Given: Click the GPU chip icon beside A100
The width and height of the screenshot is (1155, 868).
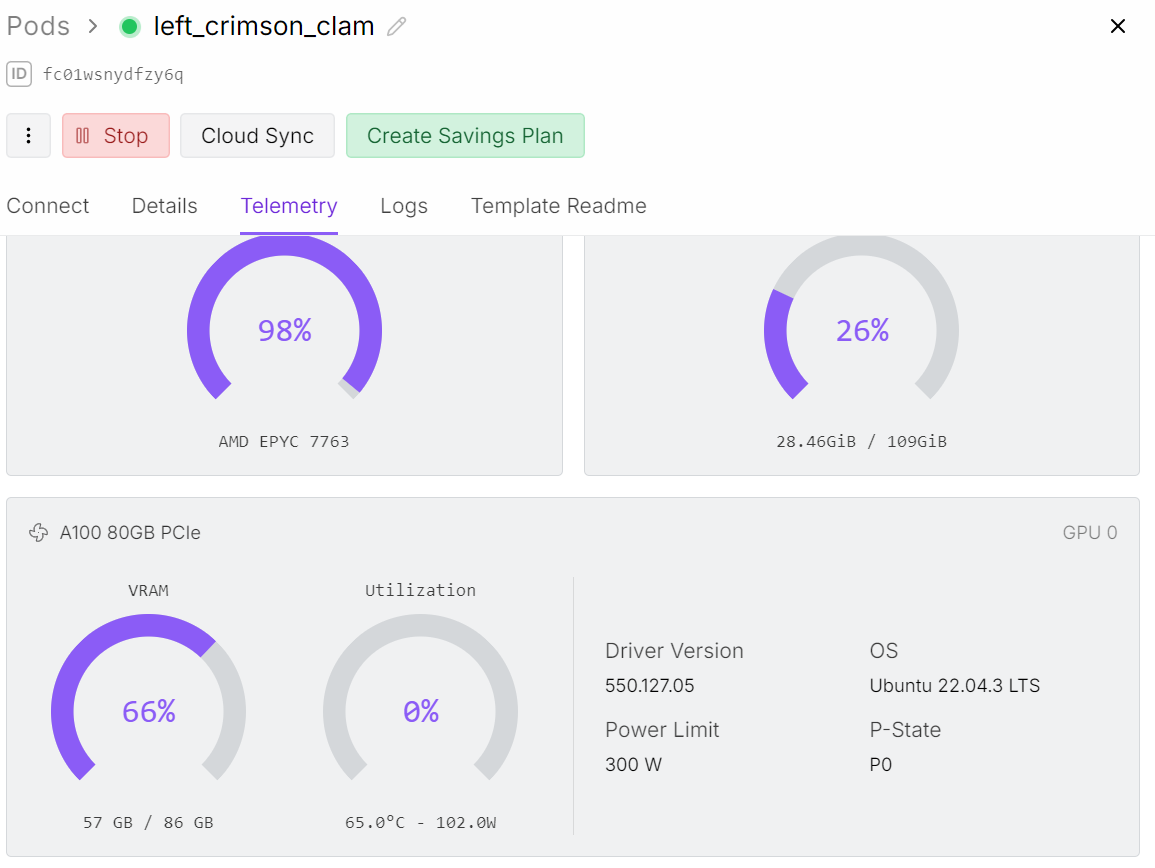Looking at the screenshot, I should tap(38, 533).
